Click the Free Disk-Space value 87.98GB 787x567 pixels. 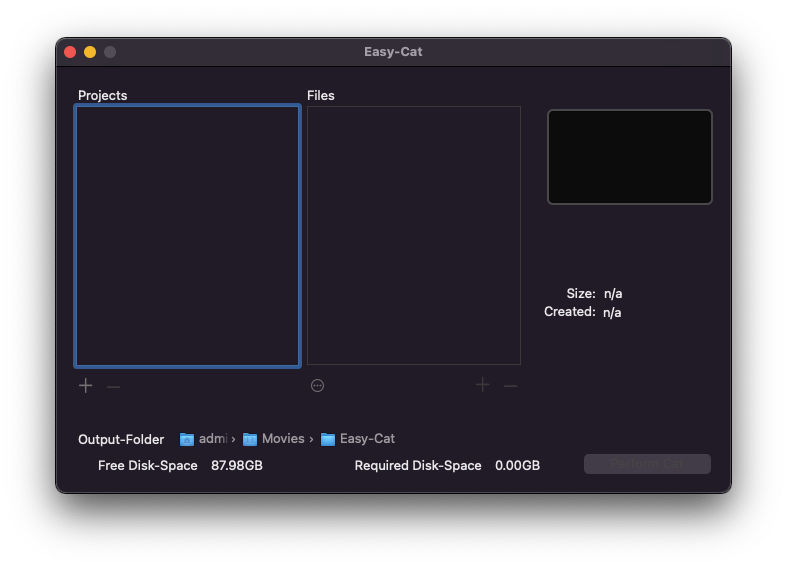[237, 466]
